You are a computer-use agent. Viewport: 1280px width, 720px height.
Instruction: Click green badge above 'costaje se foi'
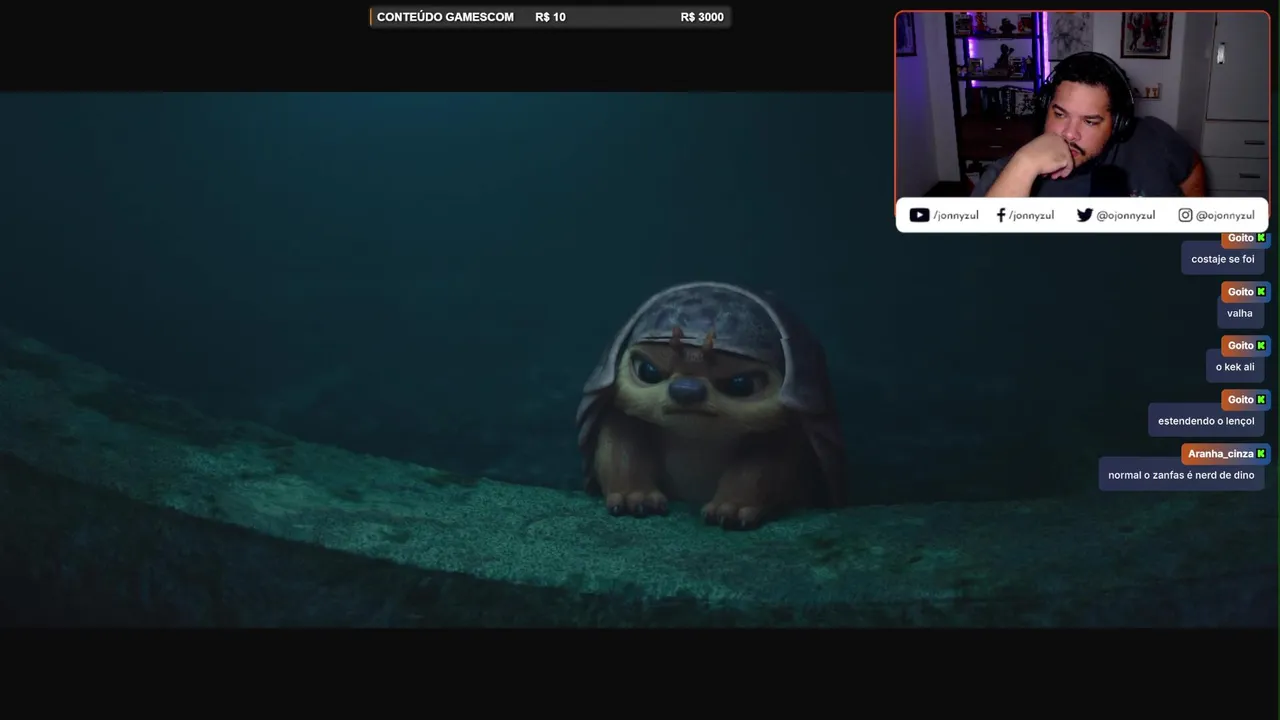(x=1261, y=238)
